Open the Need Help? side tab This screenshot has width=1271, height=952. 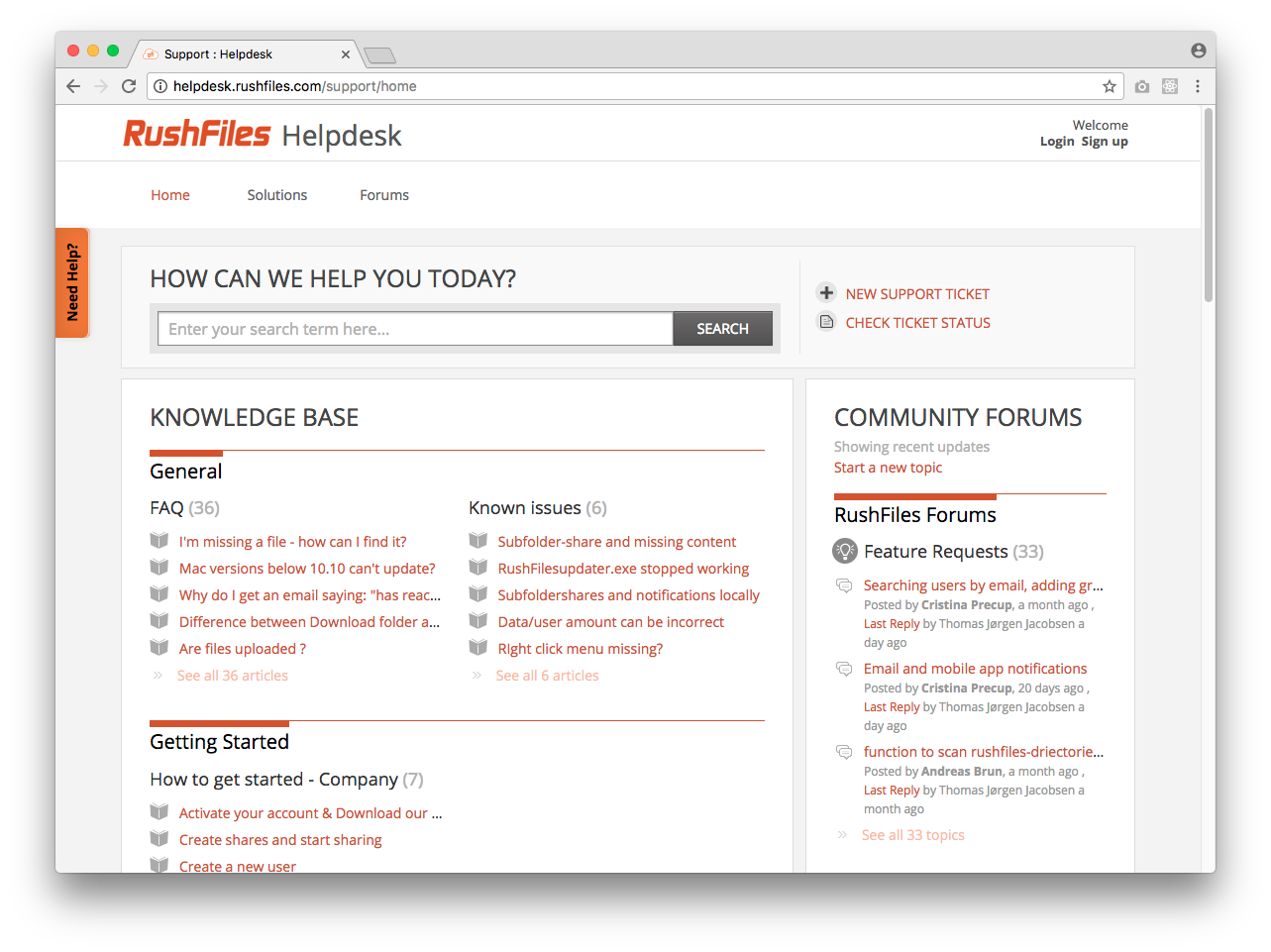(x=72, y=283)
